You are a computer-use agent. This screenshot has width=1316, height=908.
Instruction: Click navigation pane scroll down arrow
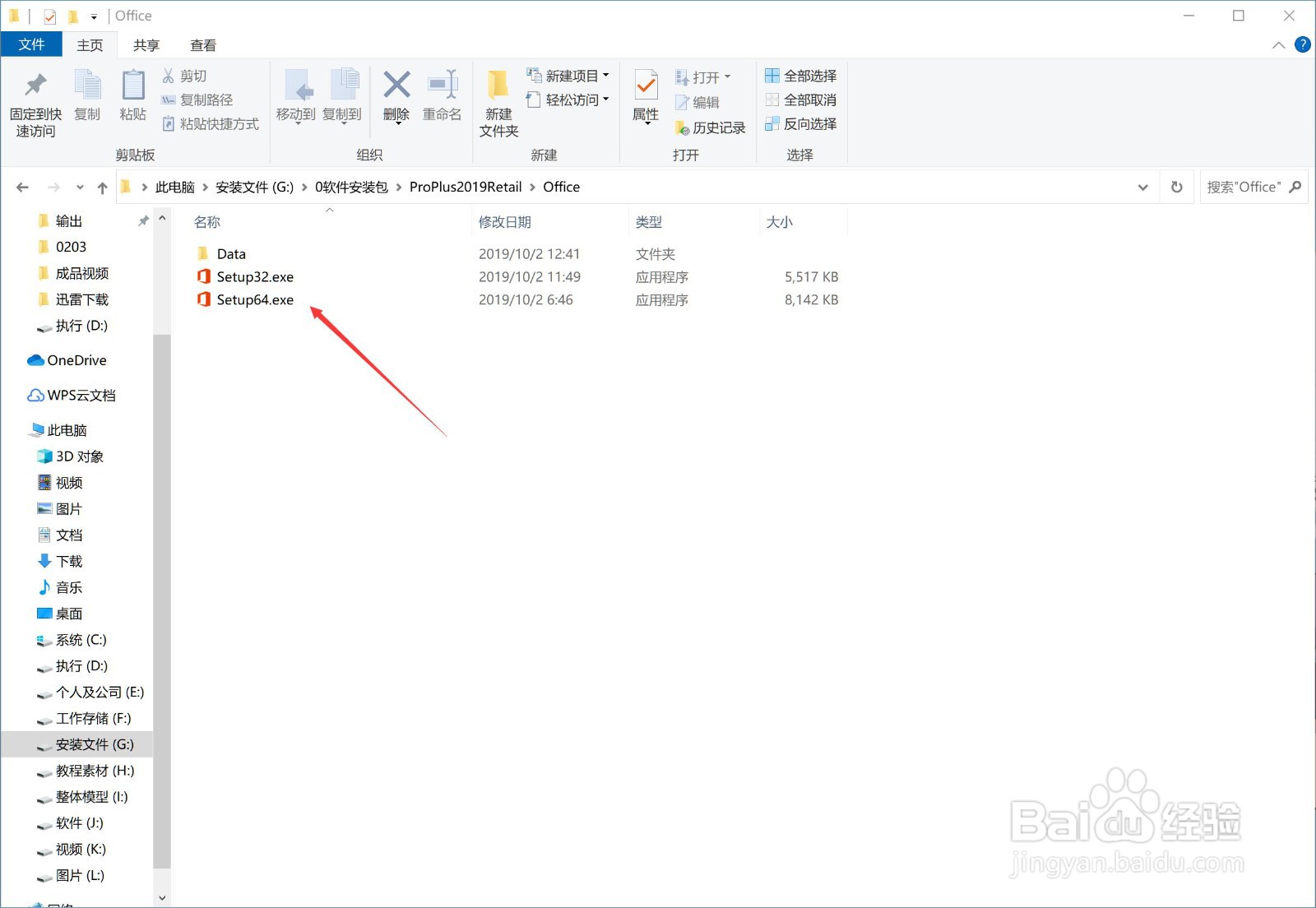pos(162,897)
